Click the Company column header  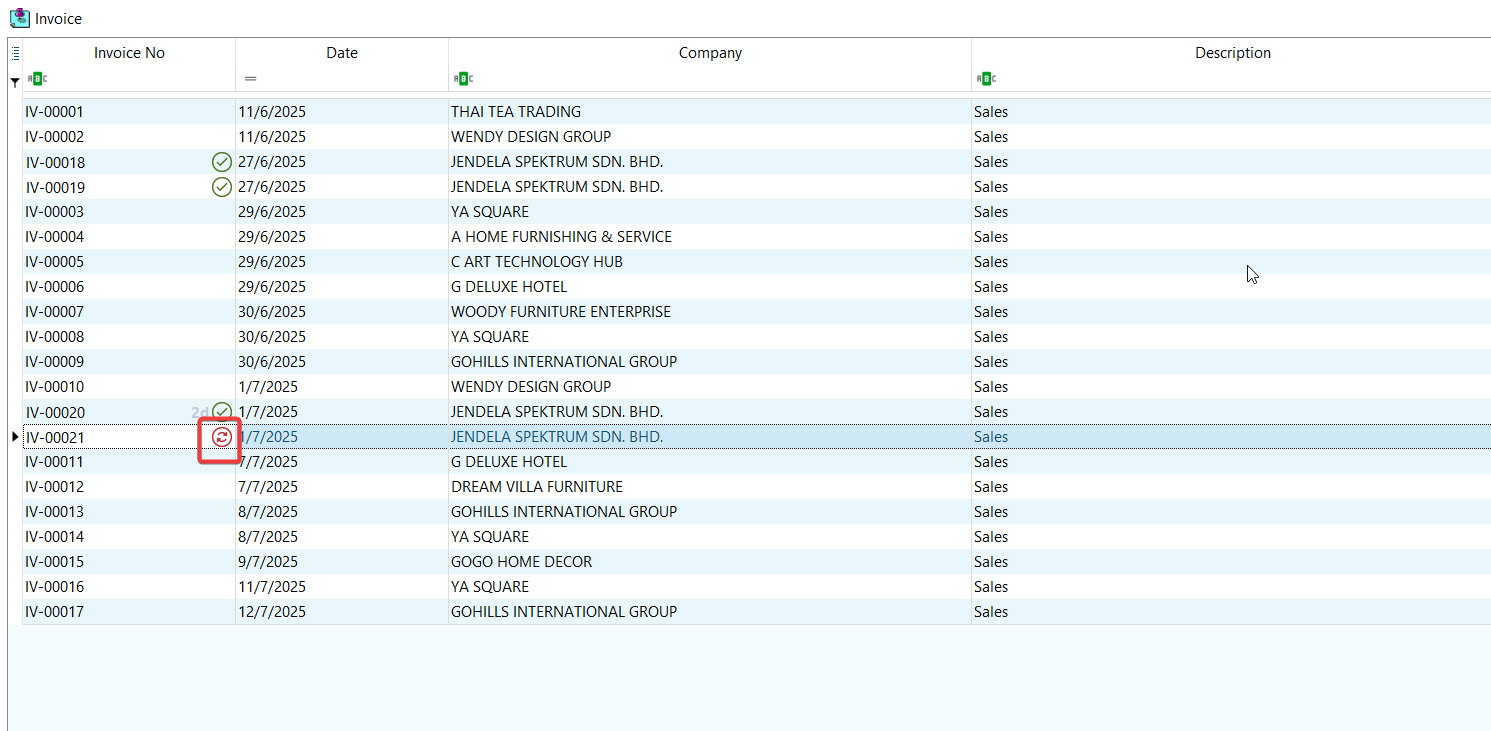click(x=710, y=53)
